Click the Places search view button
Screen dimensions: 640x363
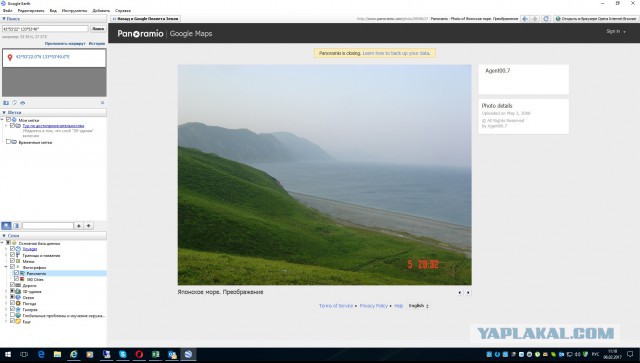click(x=7, y=226)
